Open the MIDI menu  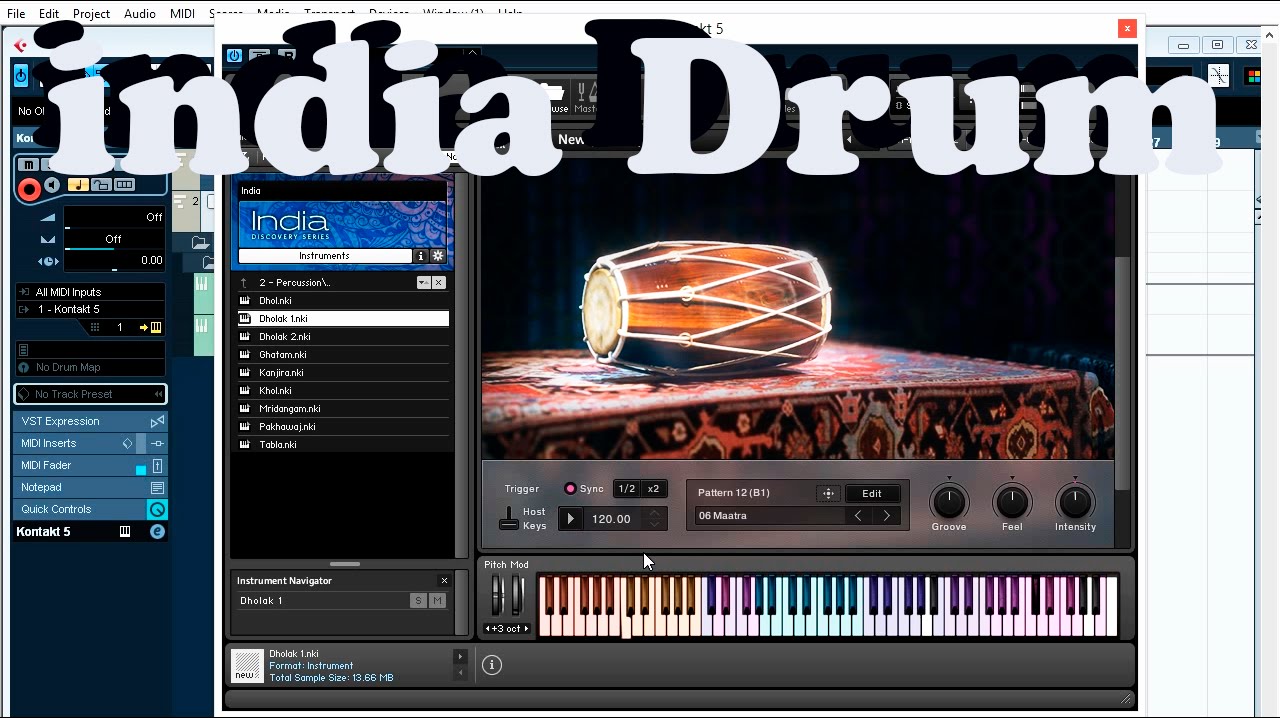click(x=182, y=14)
